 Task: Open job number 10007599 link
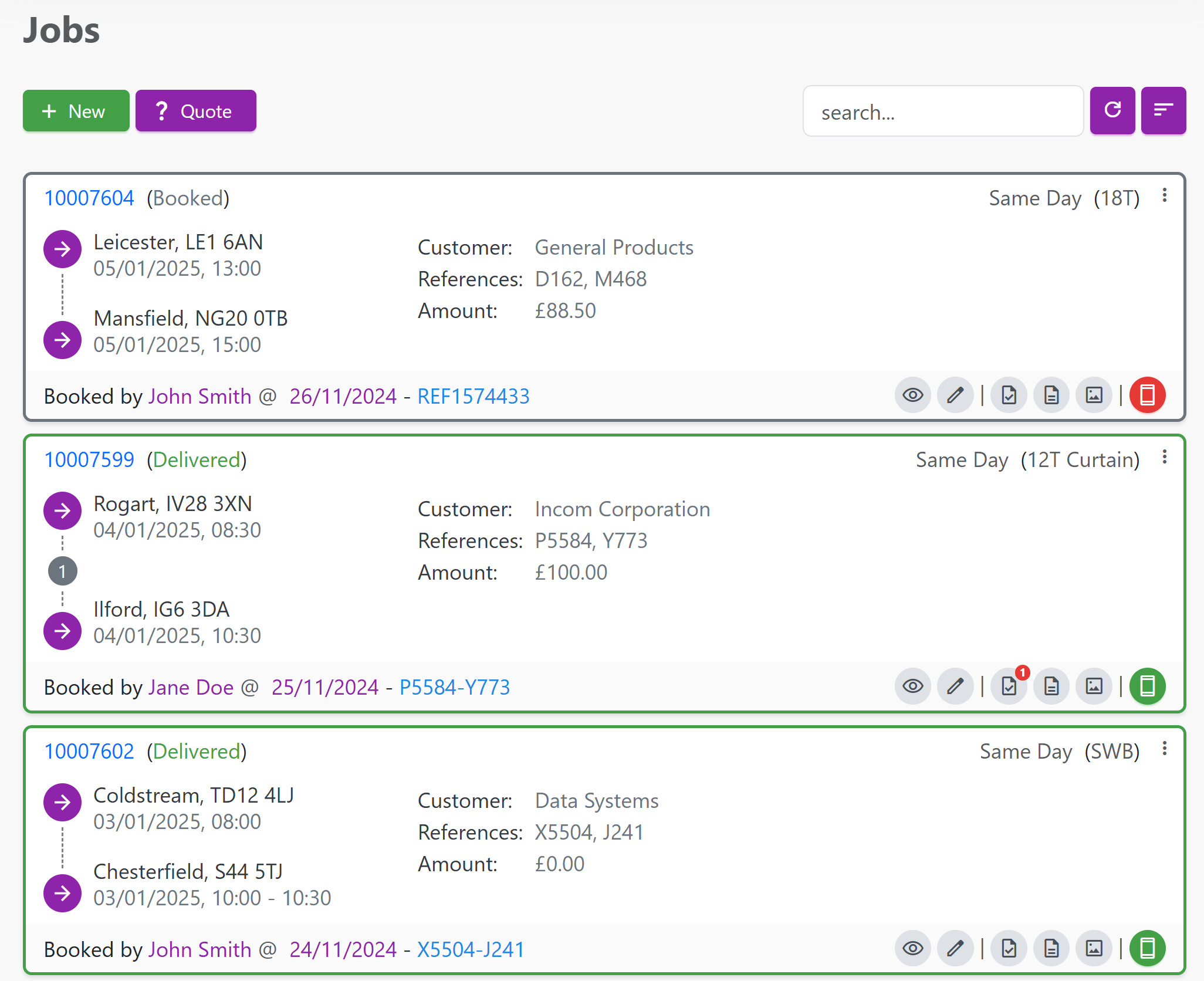89,460
